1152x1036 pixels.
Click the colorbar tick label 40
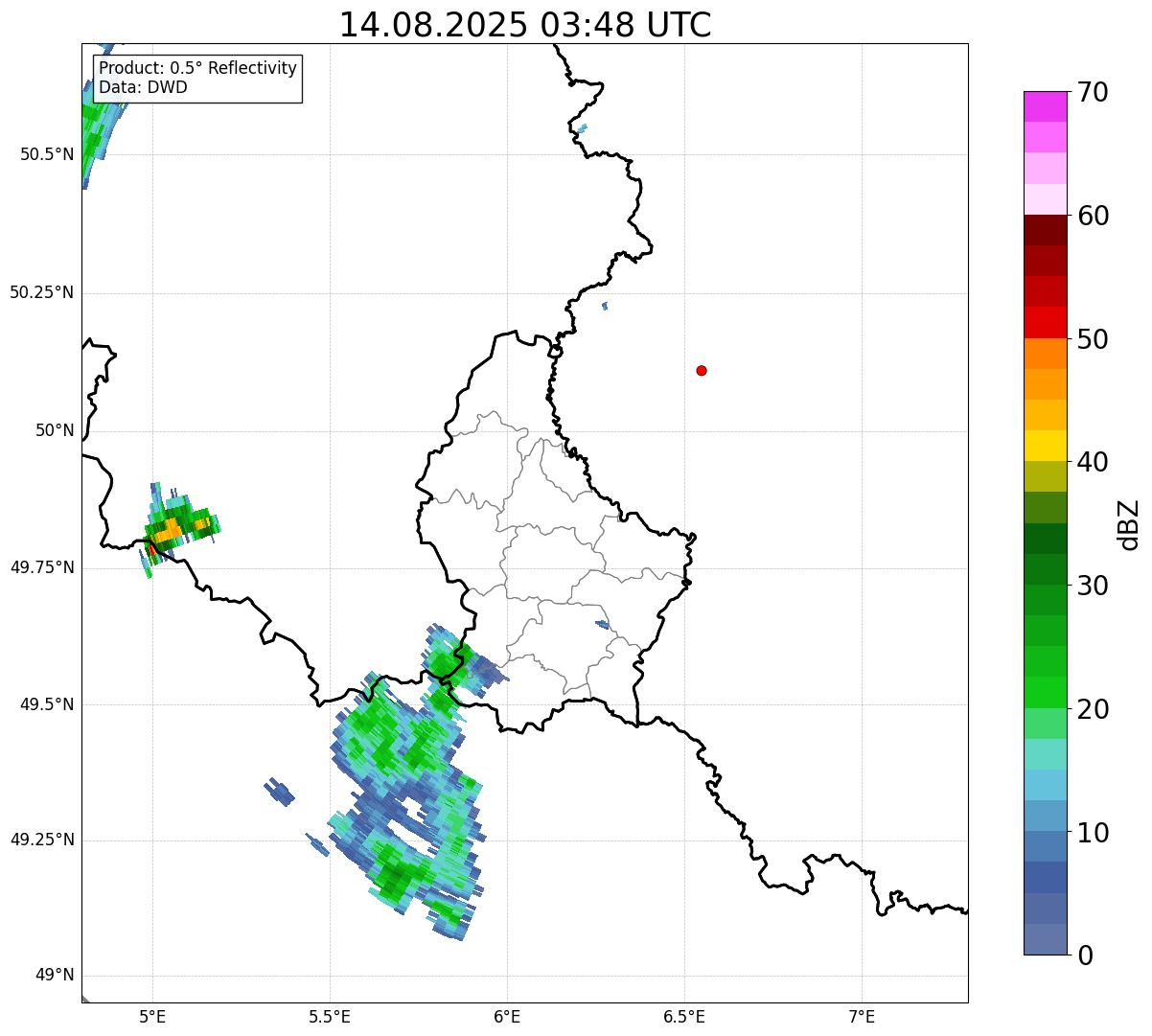pyautogui.click(x=1093, y=462)
